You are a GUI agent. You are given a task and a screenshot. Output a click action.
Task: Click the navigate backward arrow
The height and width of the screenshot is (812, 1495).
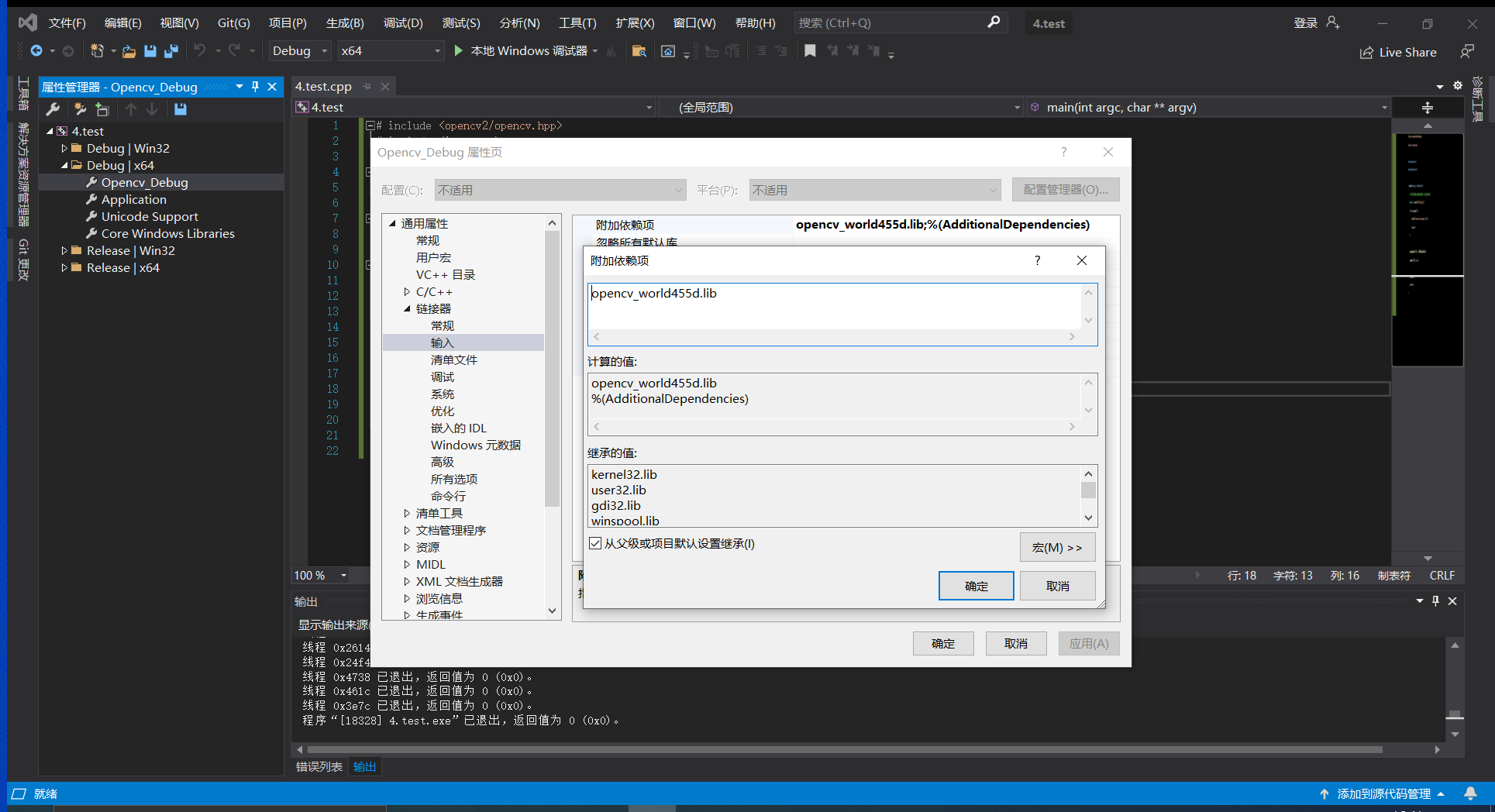click(38, 51)
